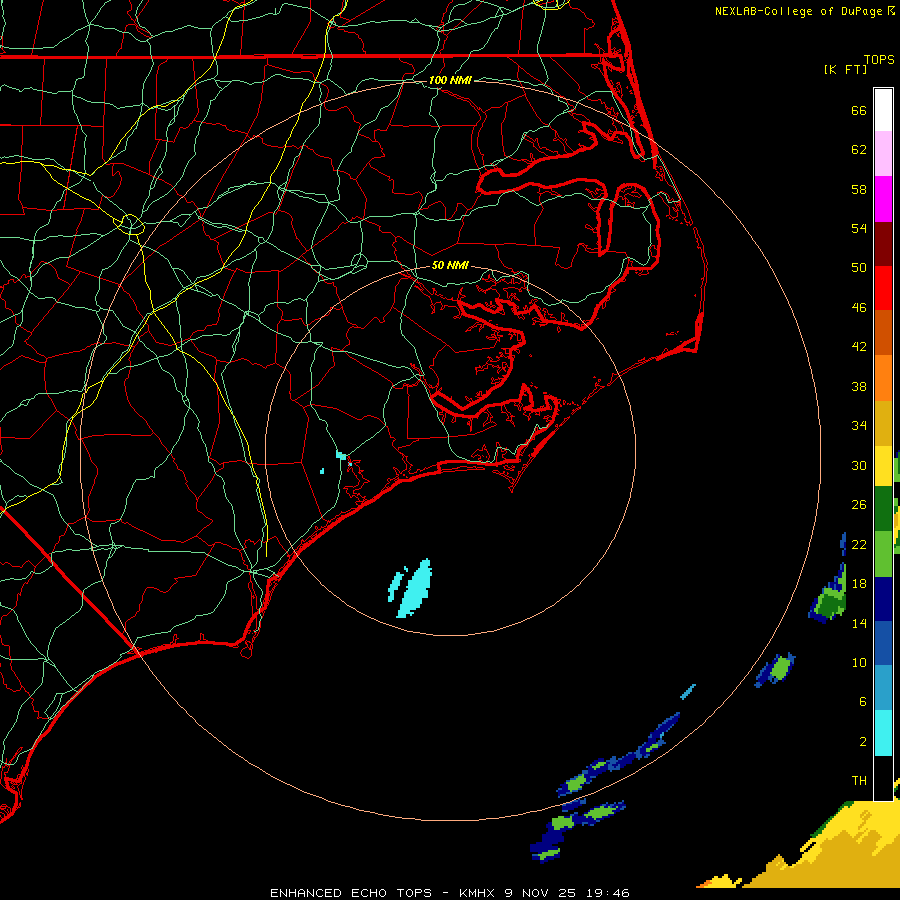Click the round green echo on the 100 NMI ring

click(x=780, y=668)
